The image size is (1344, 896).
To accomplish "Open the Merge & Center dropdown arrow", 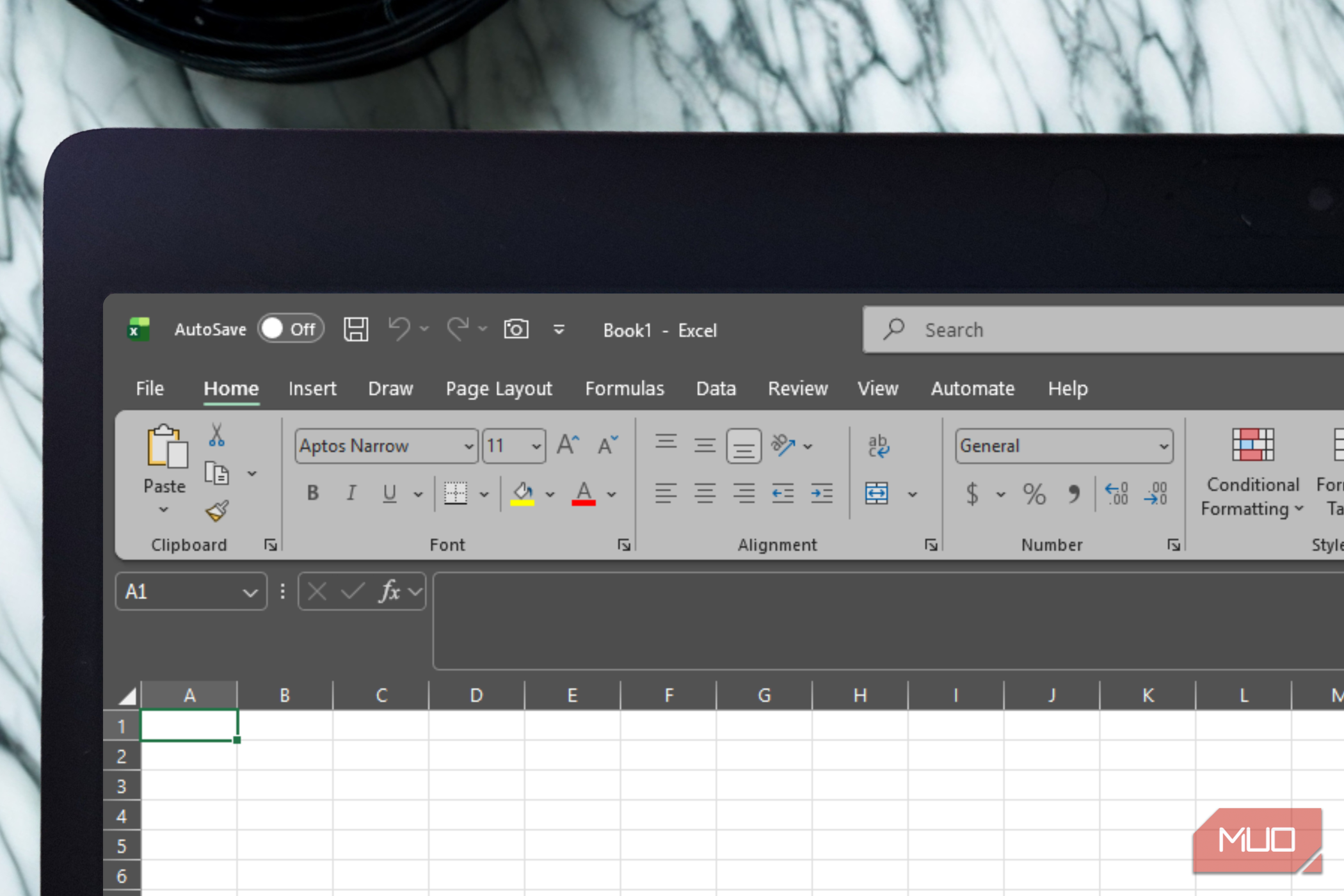I will 913,494.
